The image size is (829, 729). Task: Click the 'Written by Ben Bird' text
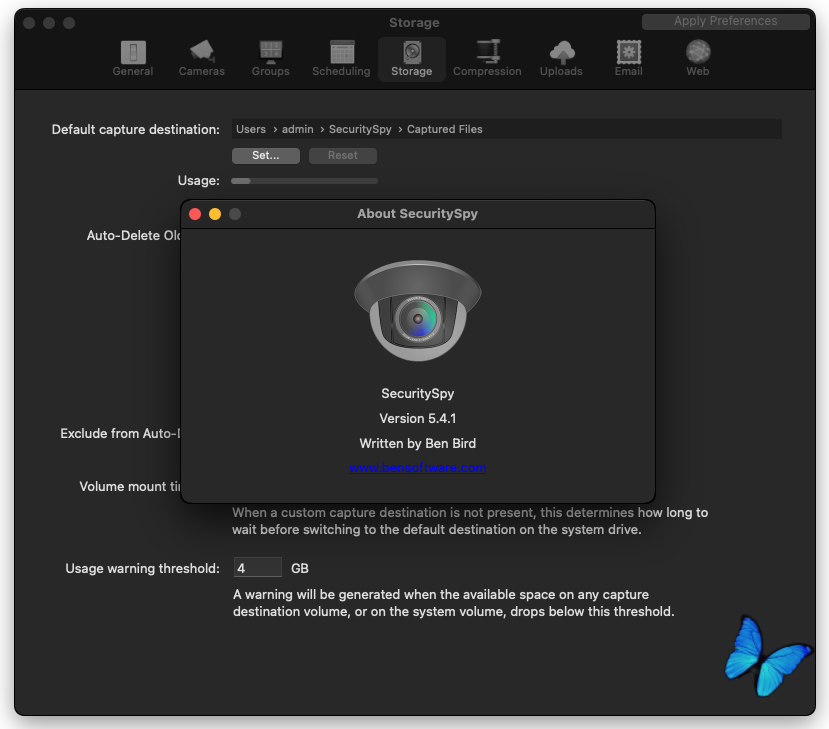coord(418,444)
